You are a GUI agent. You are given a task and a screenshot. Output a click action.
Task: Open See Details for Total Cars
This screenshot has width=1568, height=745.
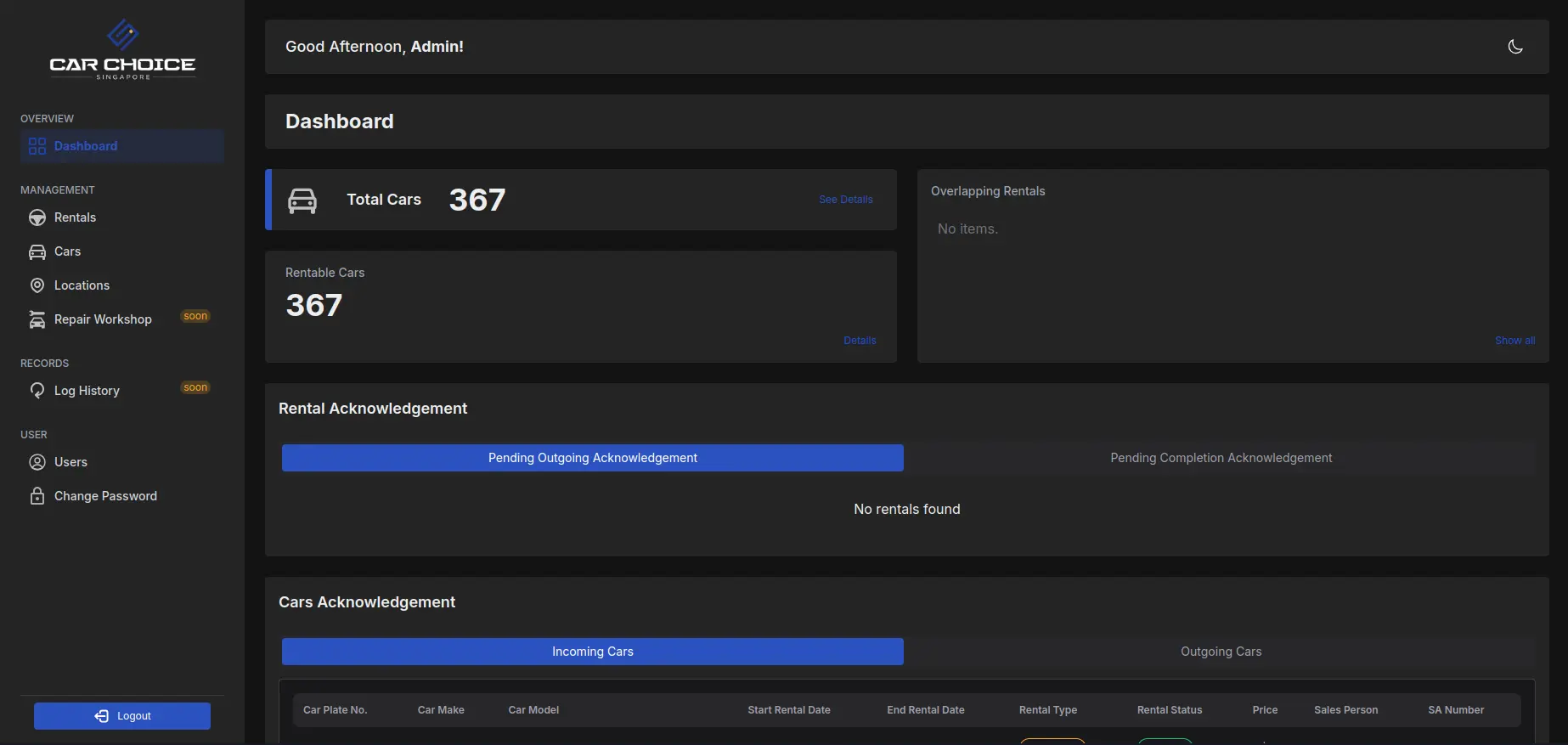pos(846,200)
